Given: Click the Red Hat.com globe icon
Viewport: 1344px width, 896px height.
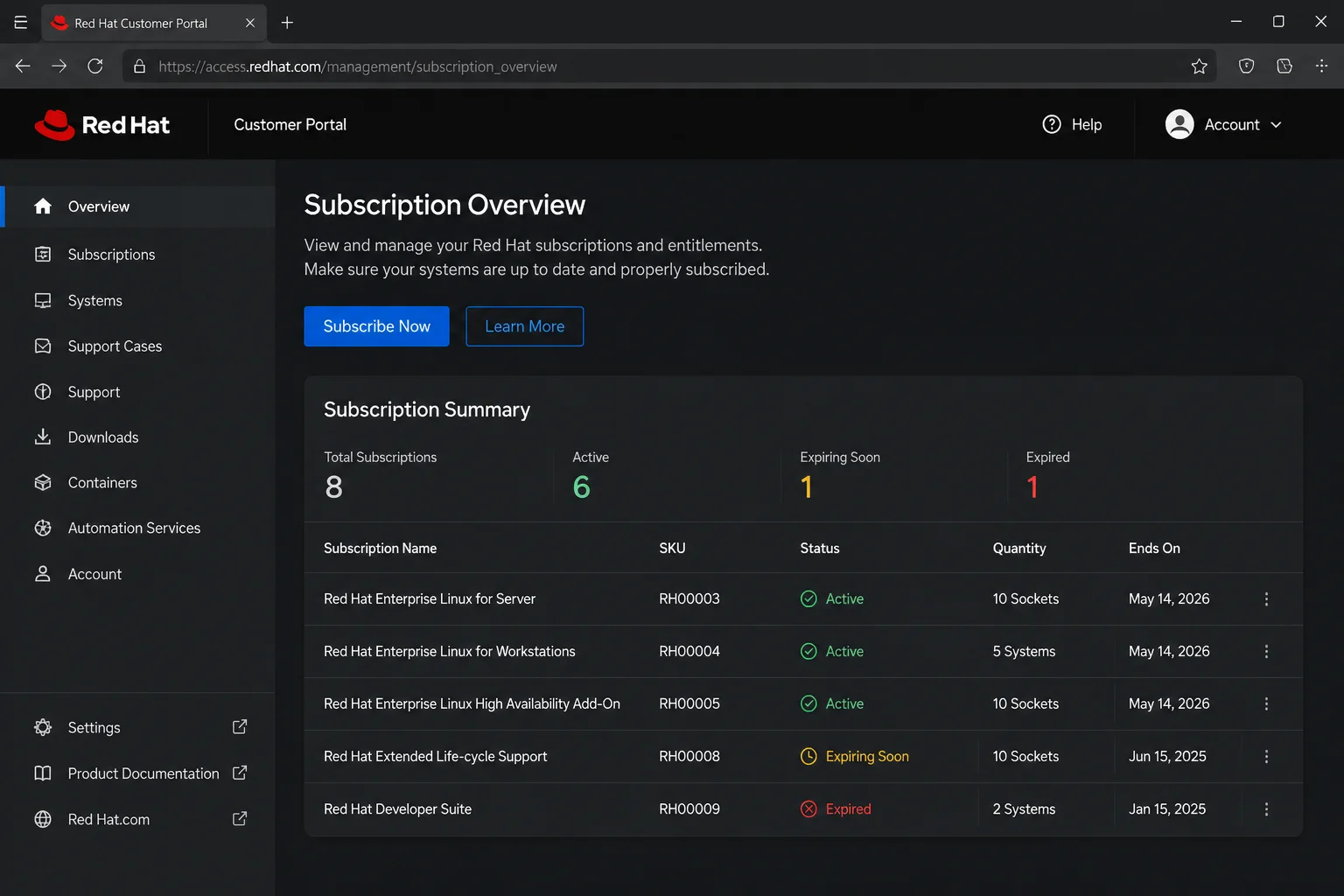Looking at the screenshot, I should click(x=42, y=819).
